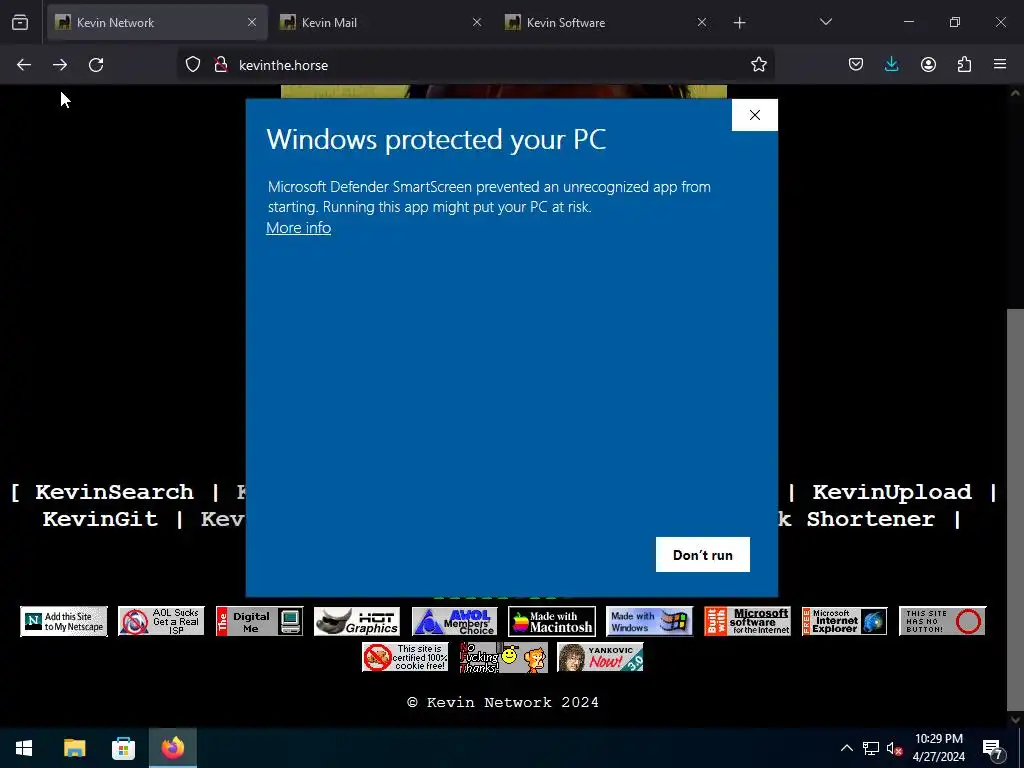Open the clock showing 10:29 PM
The width and height of the screenshot is (1024, 768).
(x=939, y=748)
